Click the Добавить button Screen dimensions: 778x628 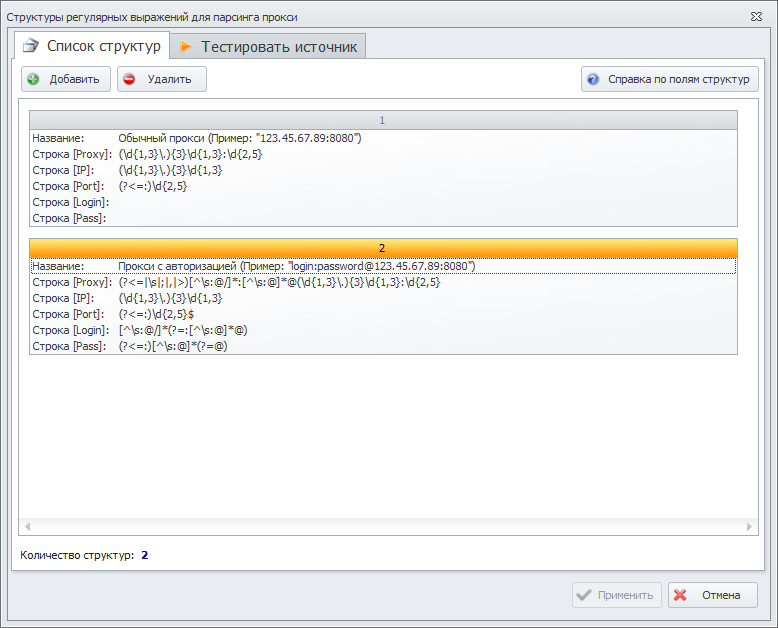tap(65, 79)
